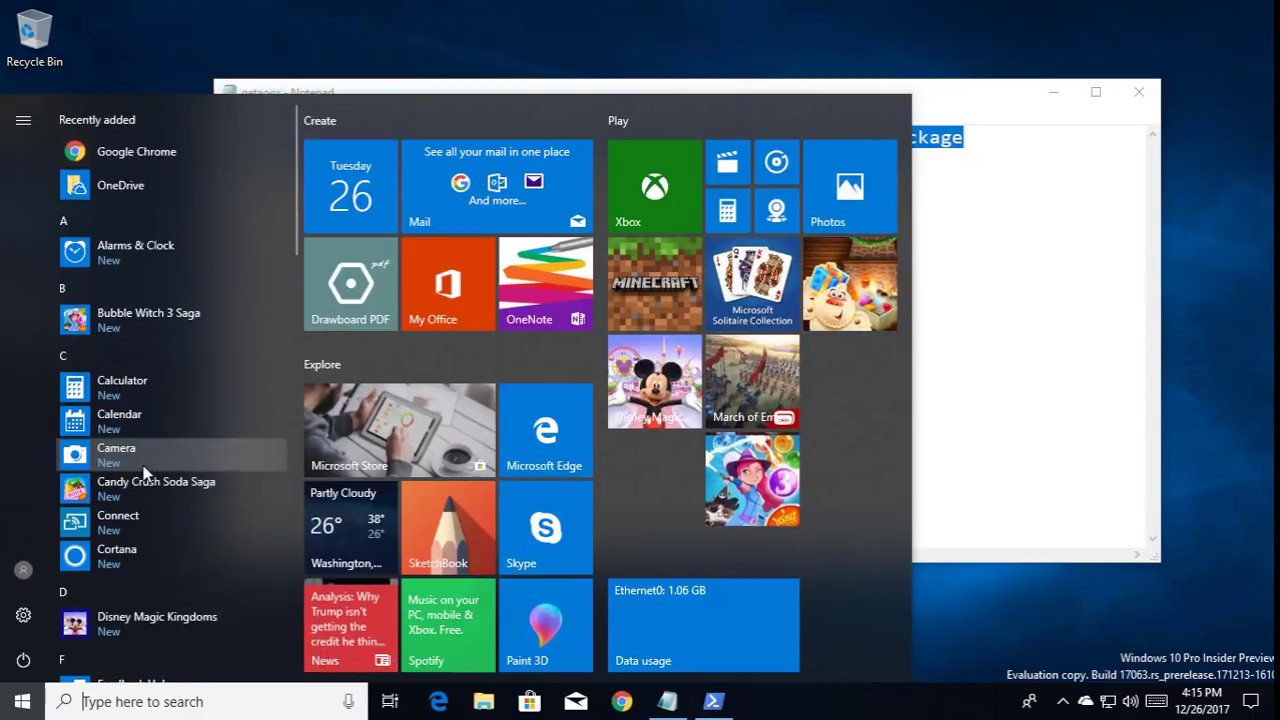This screenshot has height=720, width=1280.
Task: Open Settings gear in Start menu
Action: (x=23, y=615)
